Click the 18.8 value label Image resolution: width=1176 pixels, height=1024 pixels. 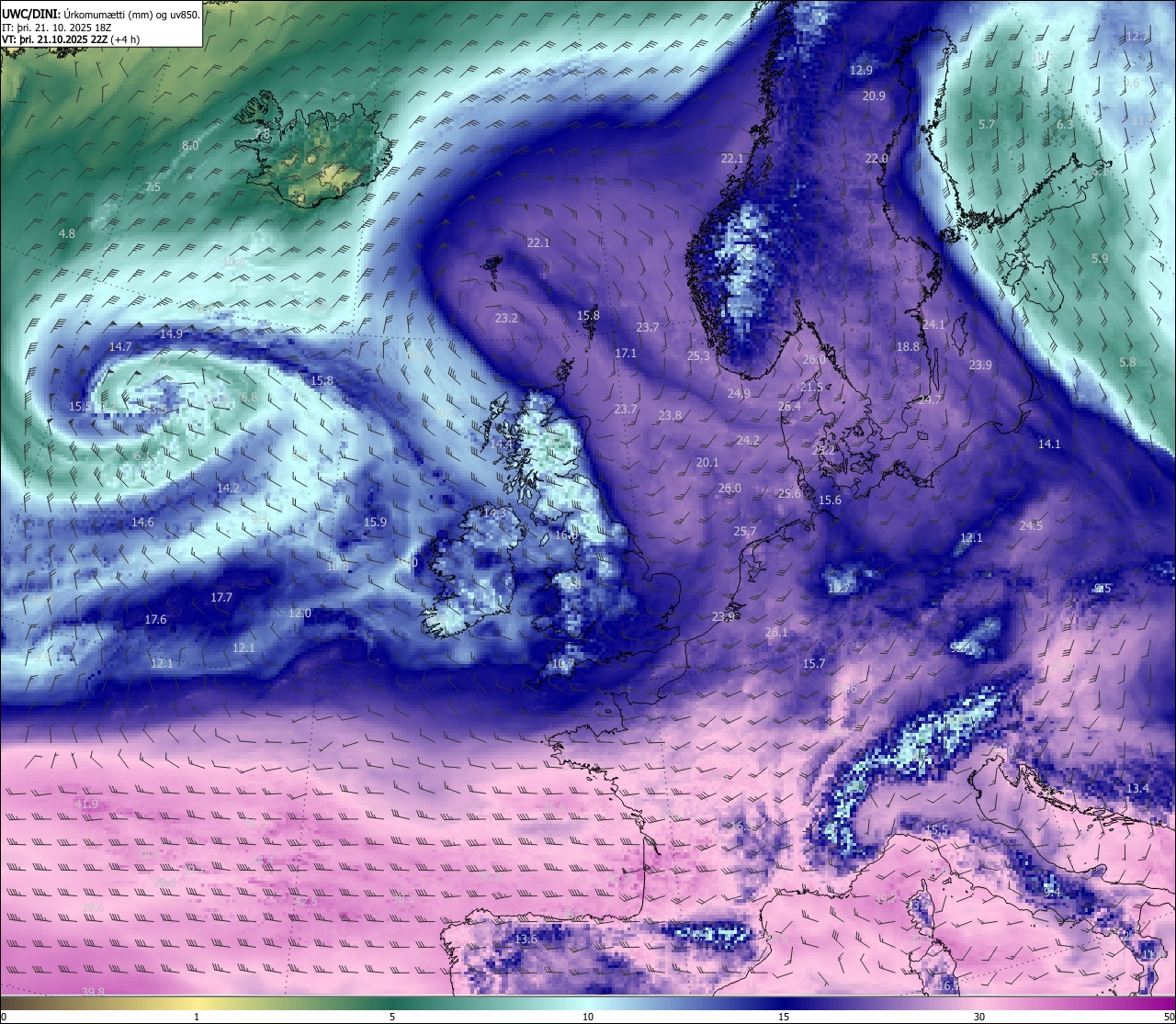(908, 347)
